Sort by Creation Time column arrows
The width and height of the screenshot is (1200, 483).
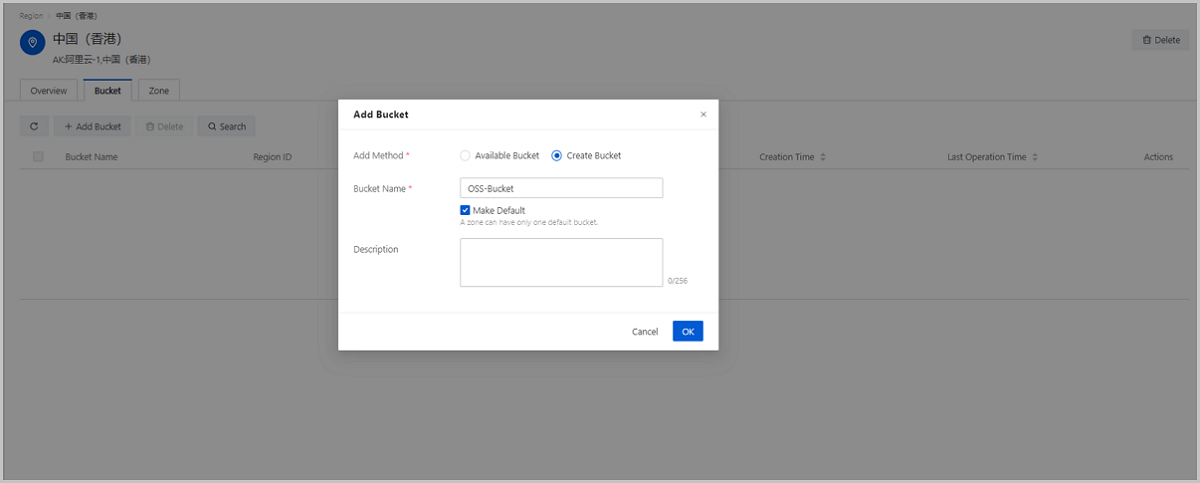823,157
